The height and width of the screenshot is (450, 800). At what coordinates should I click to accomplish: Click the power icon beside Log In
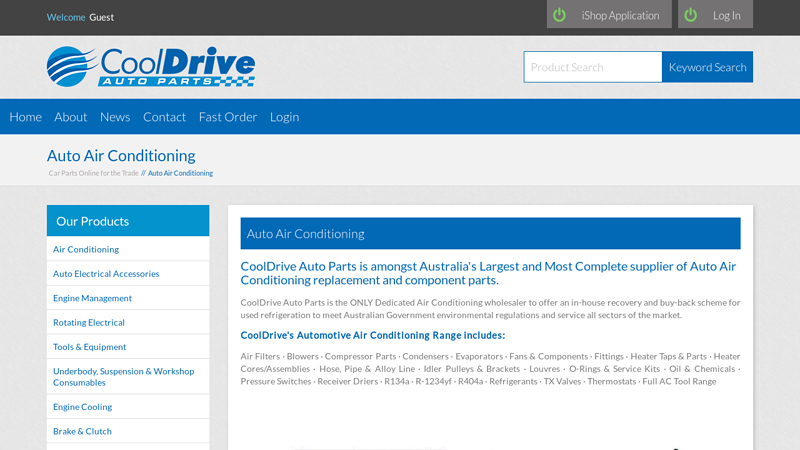click(690, 15)
